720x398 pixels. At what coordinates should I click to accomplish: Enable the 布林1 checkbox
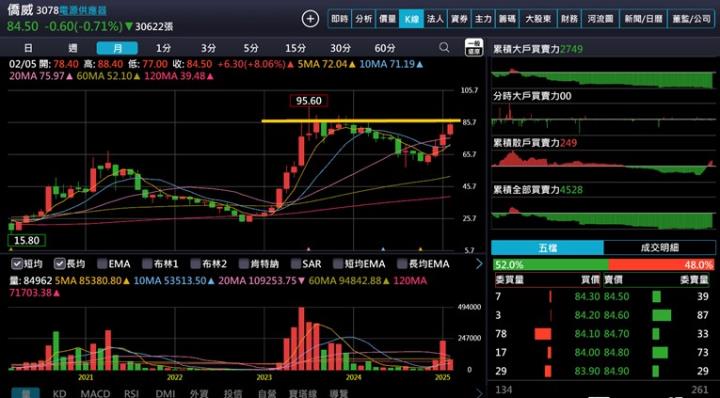[x=147, y=263]
